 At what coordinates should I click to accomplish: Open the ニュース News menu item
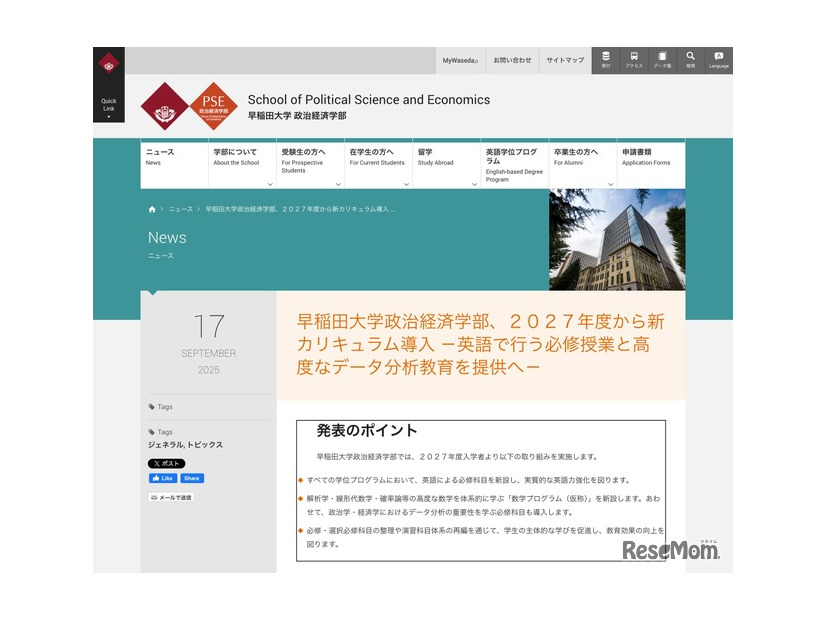[174, 164]
